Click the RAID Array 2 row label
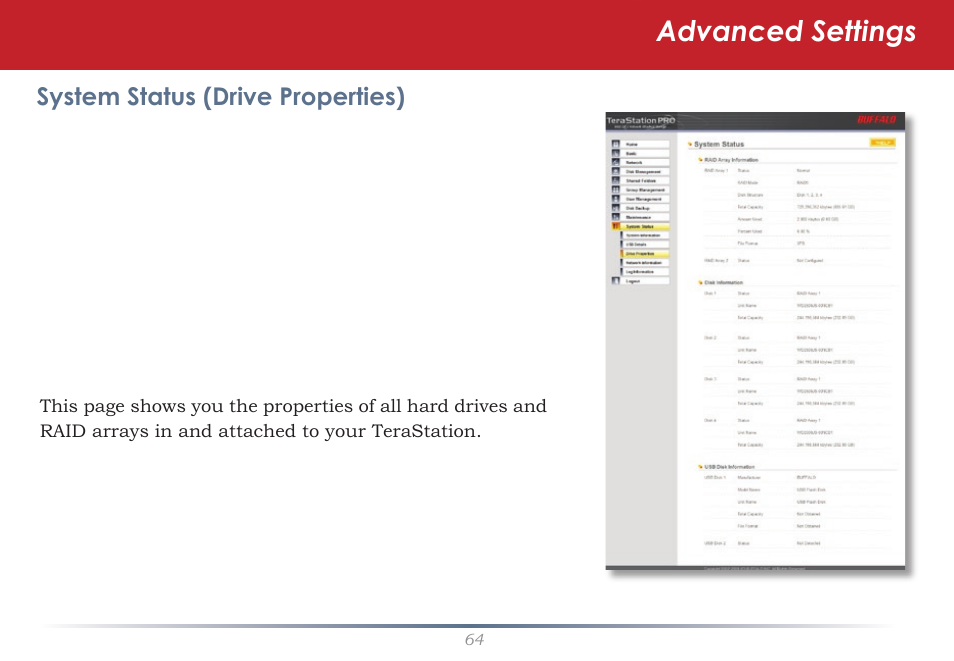 pos(716,261)
